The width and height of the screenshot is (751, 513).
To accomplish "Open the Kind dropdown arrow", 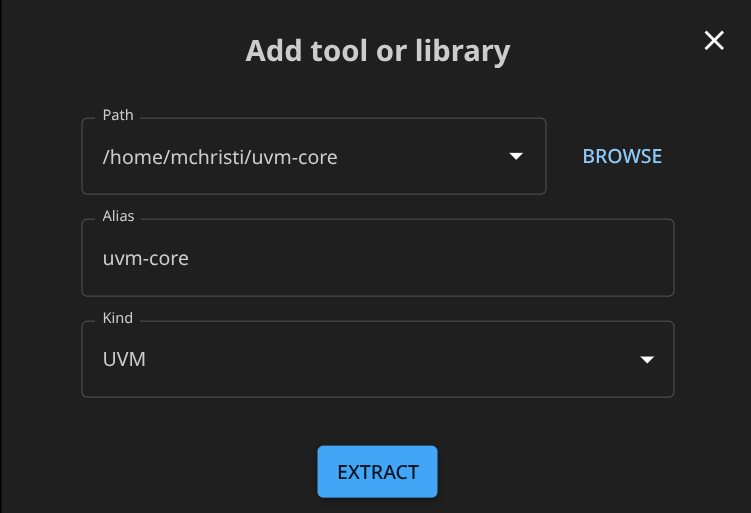I will pos(647,360).
